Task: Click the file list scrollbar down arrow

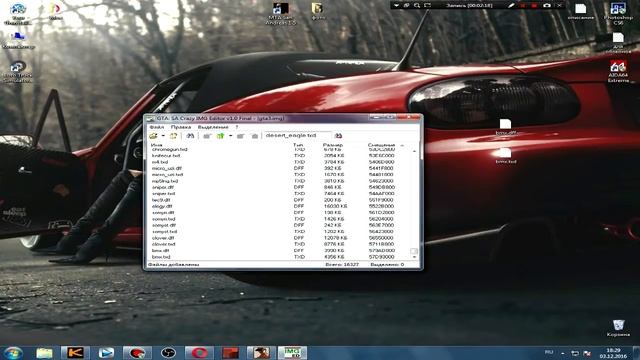Action: pos(414,257)
